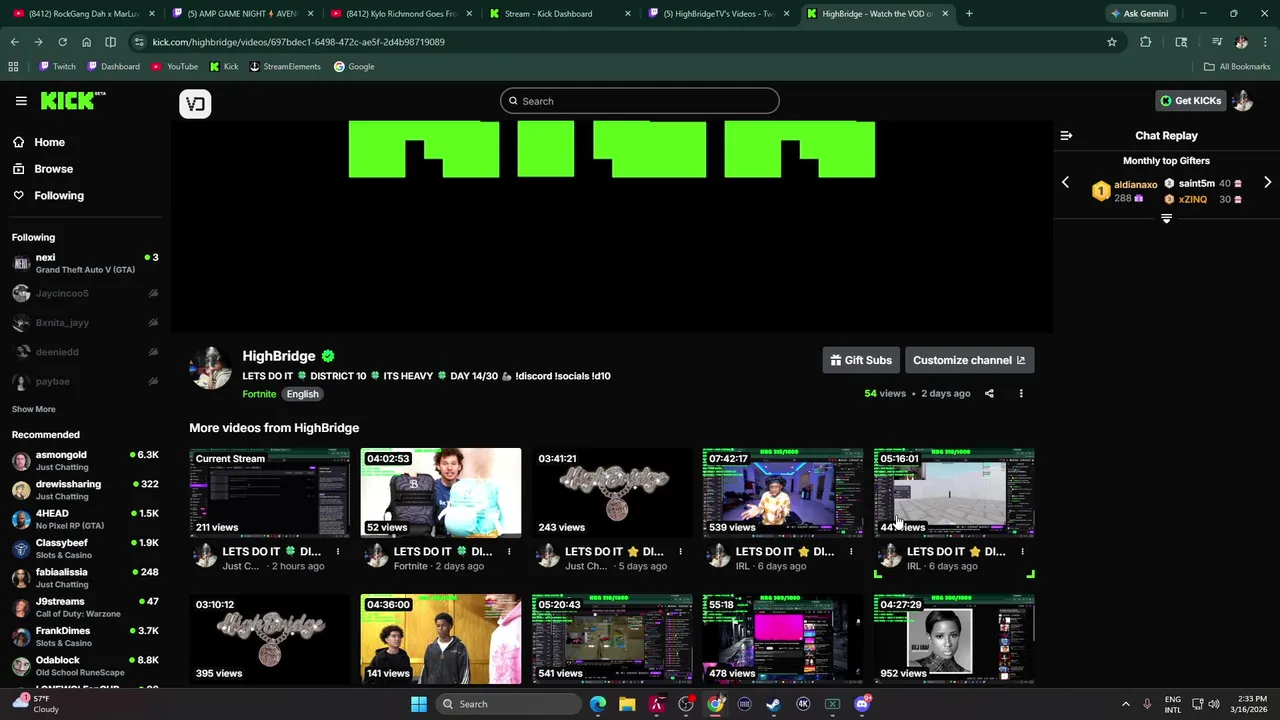Open the bookmarks bar apps grid icon

[x=13, y=67]
